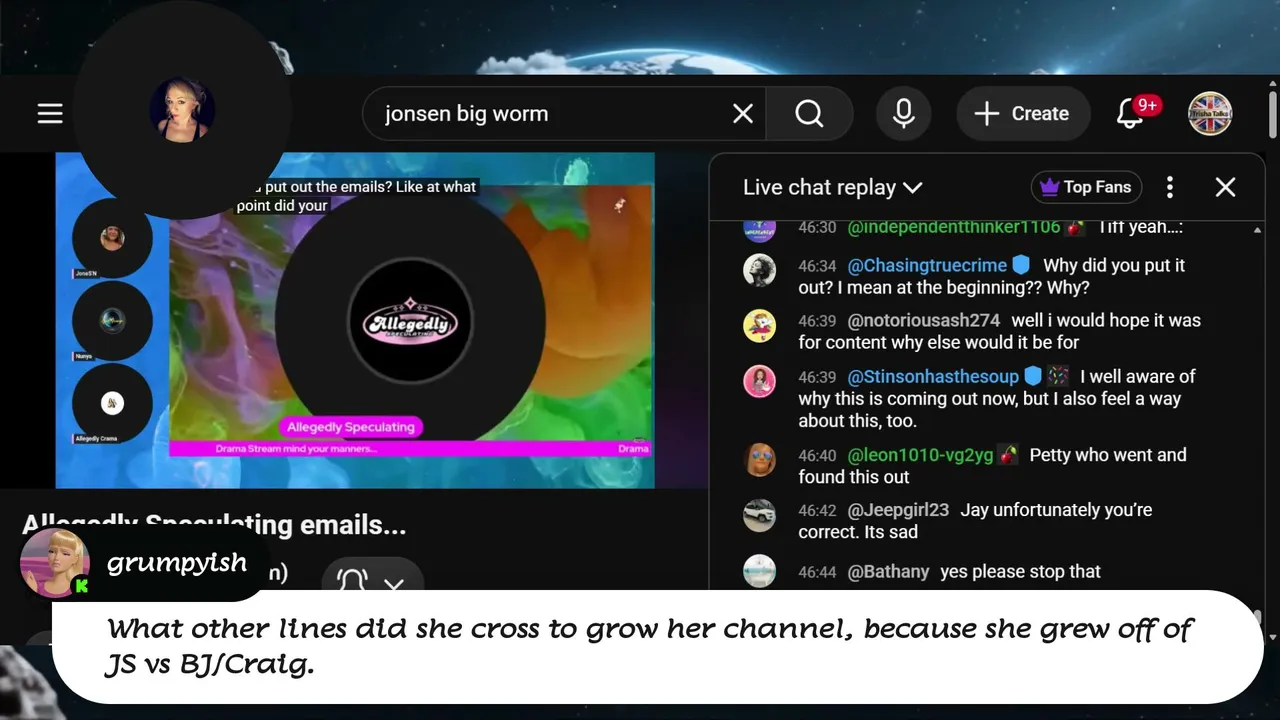The width and height of the screenshot is (1280, 720).
Task: Click the avatar beside @Bathany's message
Action: click(760, 572)
